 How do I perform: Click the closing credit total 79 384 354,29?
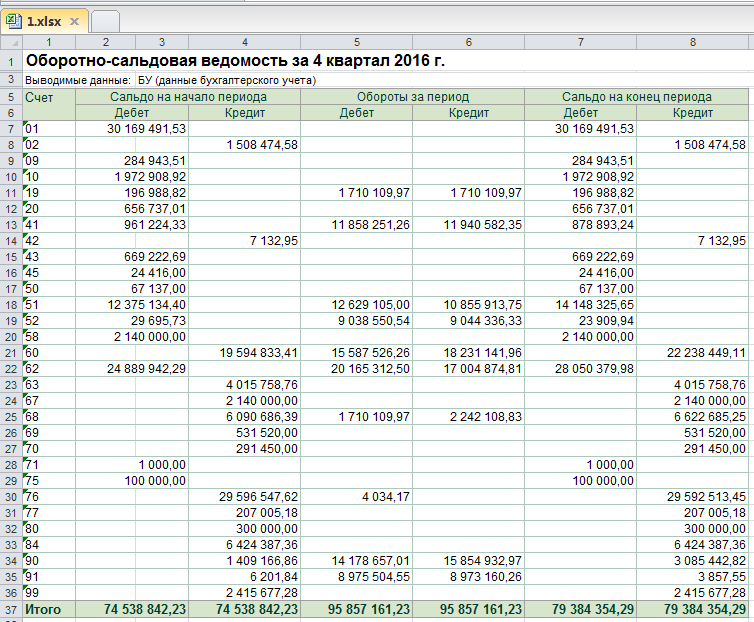point(692,610)
